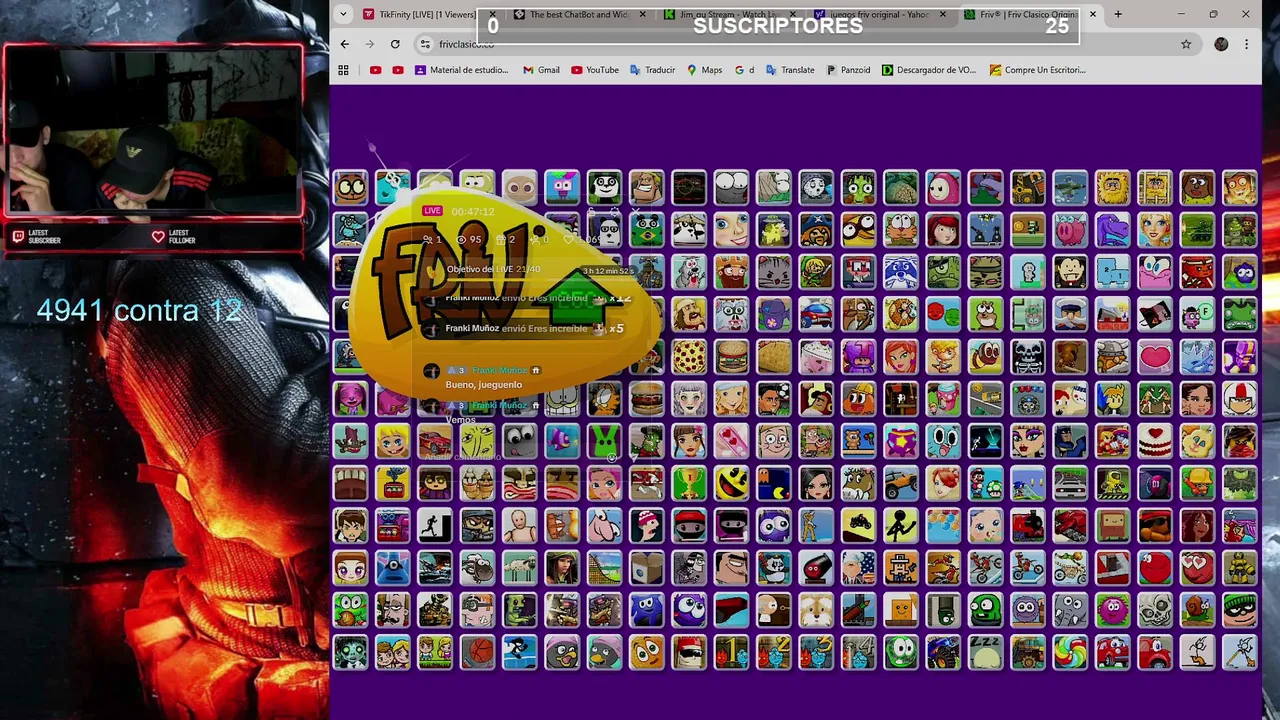Launch Fireboy and Watergirl number 3
The image size is (1280, 720).
click(816, 651)
